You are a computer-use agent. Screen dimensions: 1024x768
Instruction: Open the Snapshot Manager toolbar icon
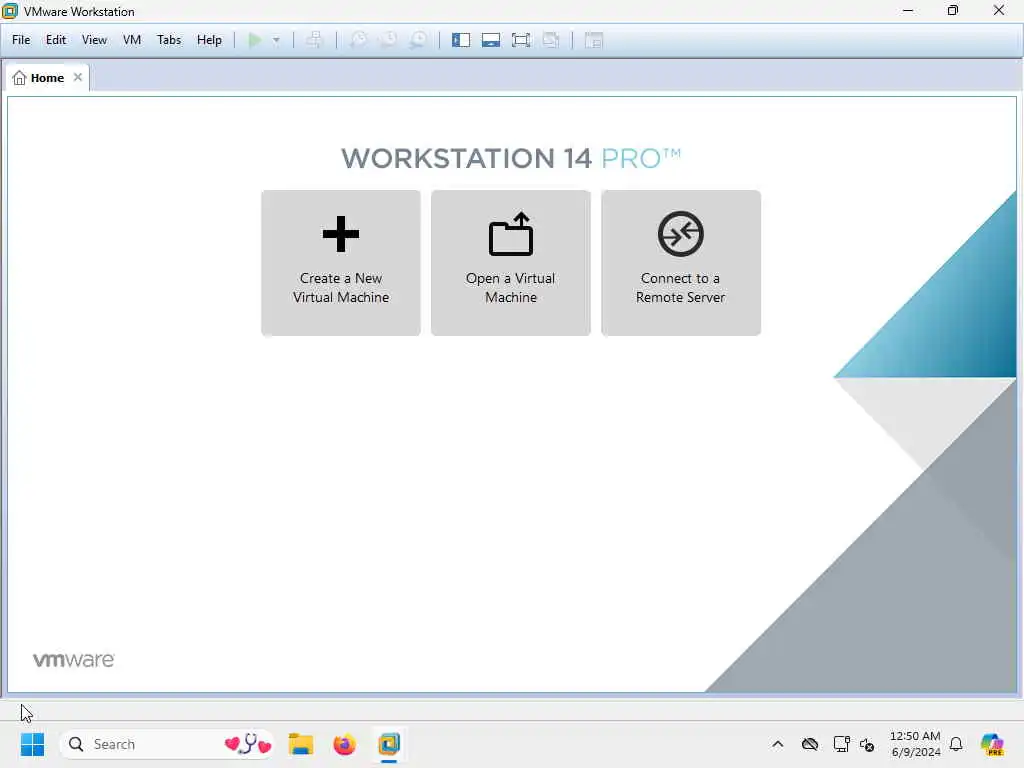coord(419,40)
